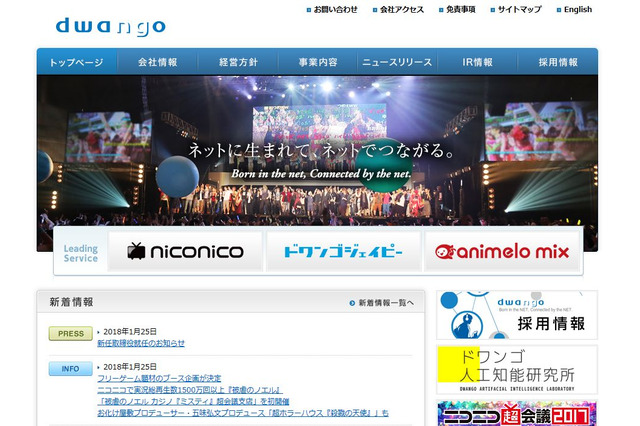Click the 2018年1月25日 date beside PRESS
640x426 pixels.
130,331
